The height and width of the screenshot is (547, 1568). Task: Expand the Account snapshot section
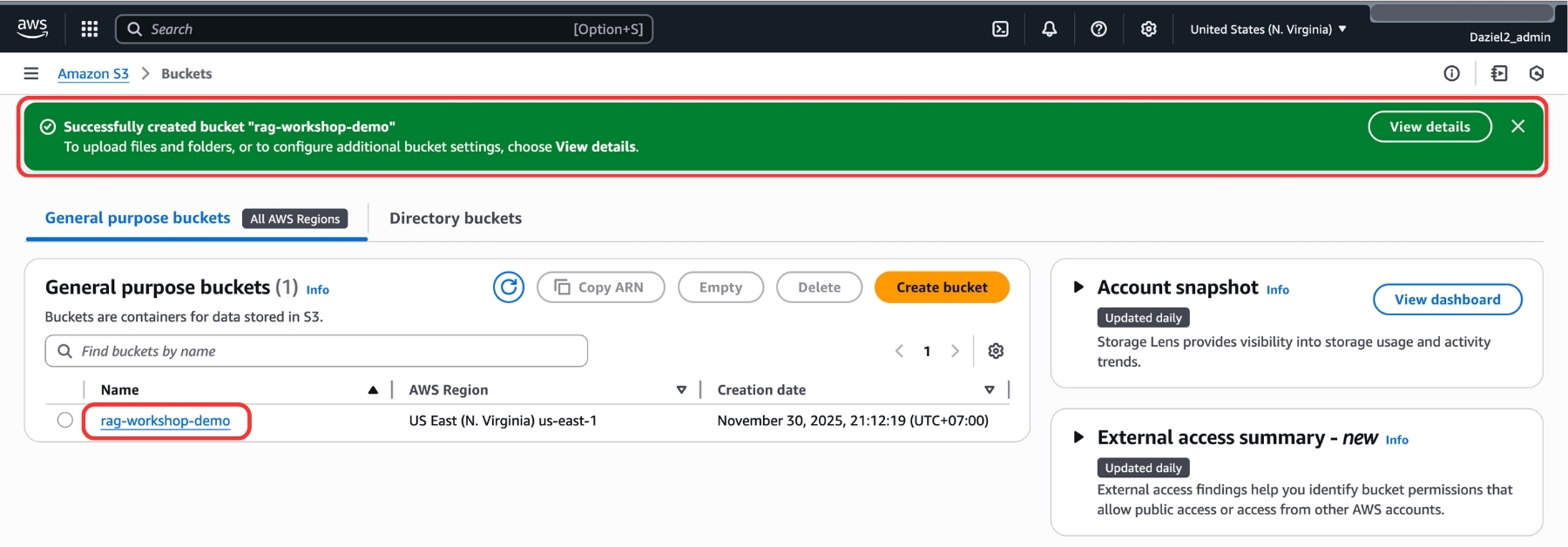pos(1078,287)
